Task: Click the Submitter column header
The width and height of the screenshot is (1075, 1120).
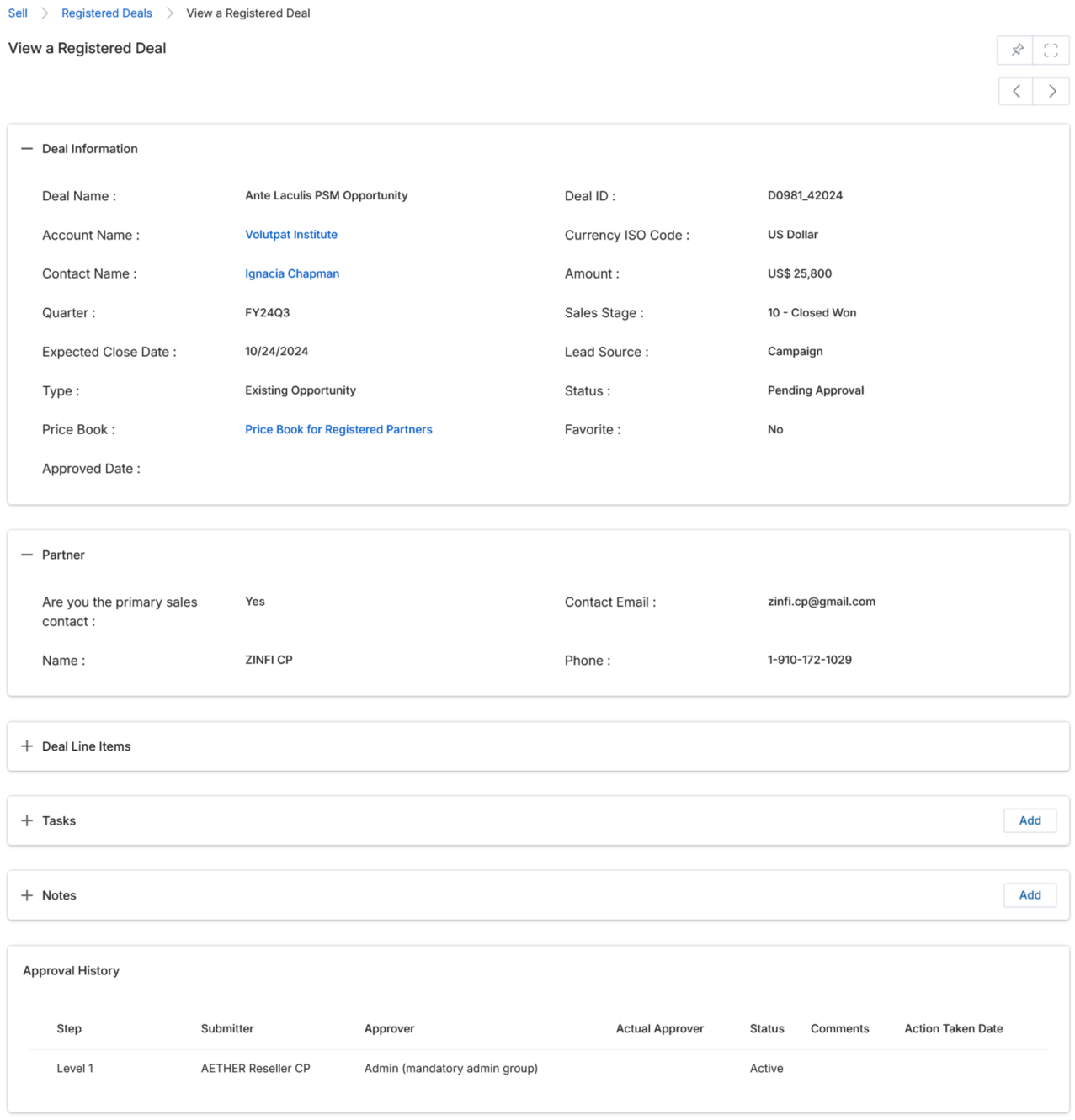Action: tap(227, 1028)
